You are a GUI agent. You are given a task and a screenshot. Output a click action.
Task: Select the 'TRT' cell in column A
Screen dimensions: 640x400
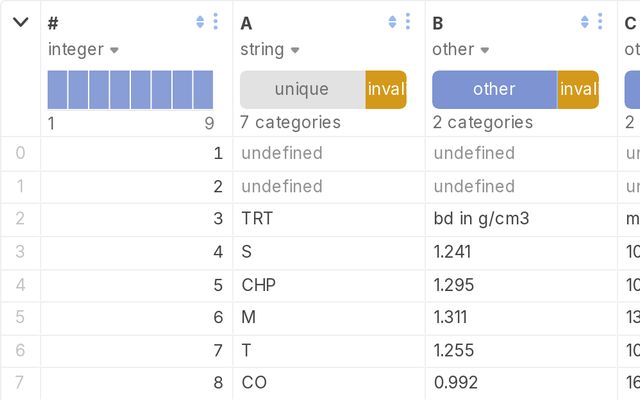tap(328, 219)
